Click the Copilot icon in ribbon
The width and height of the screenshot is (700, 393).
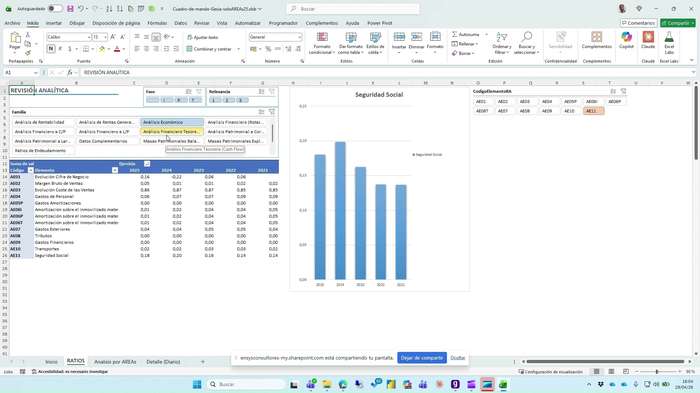pyautogui.click(x=626, y=40)
